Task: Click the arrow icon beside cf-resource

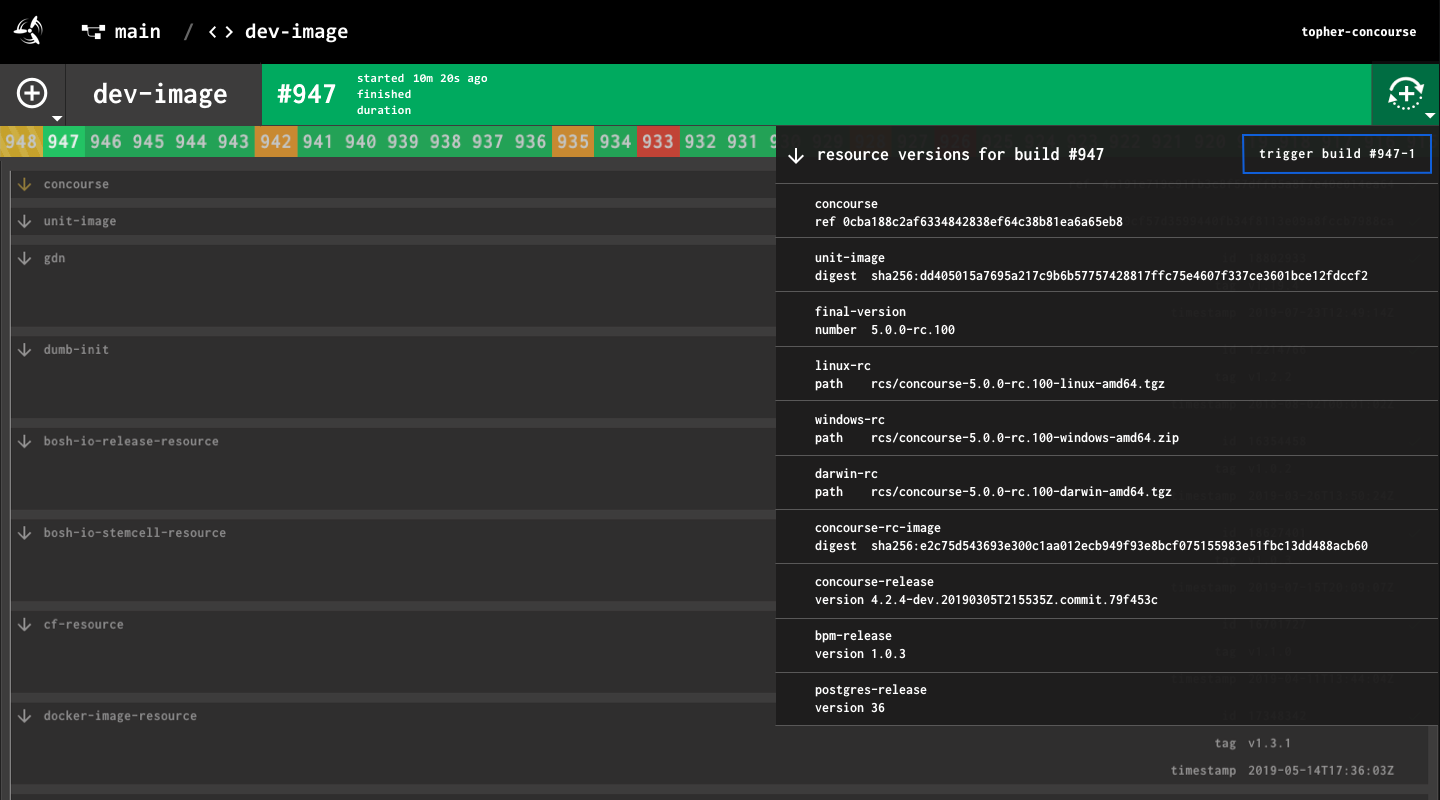Action: [23, 623]
